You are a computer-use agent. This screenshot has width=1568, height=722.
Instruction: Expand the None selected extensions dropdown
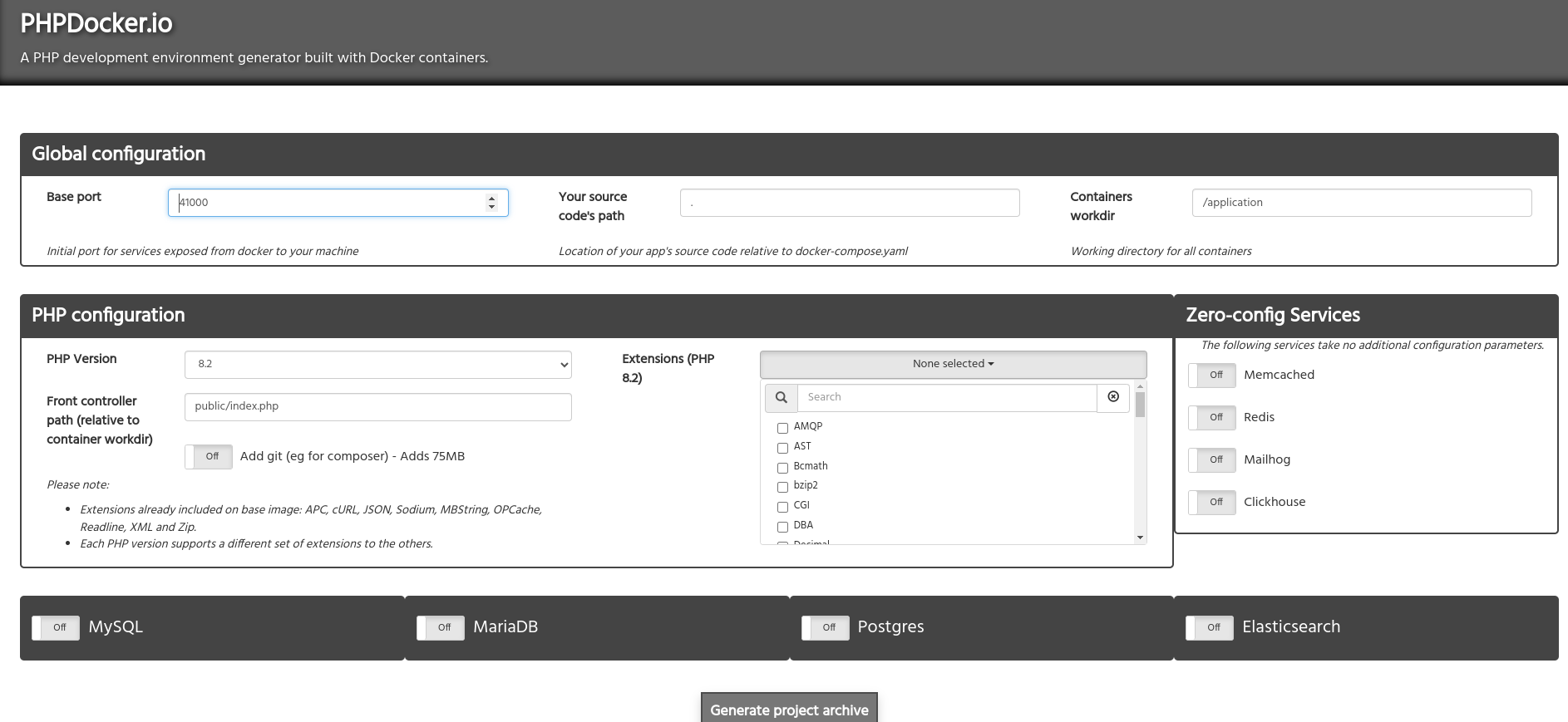tap(953, 364)
